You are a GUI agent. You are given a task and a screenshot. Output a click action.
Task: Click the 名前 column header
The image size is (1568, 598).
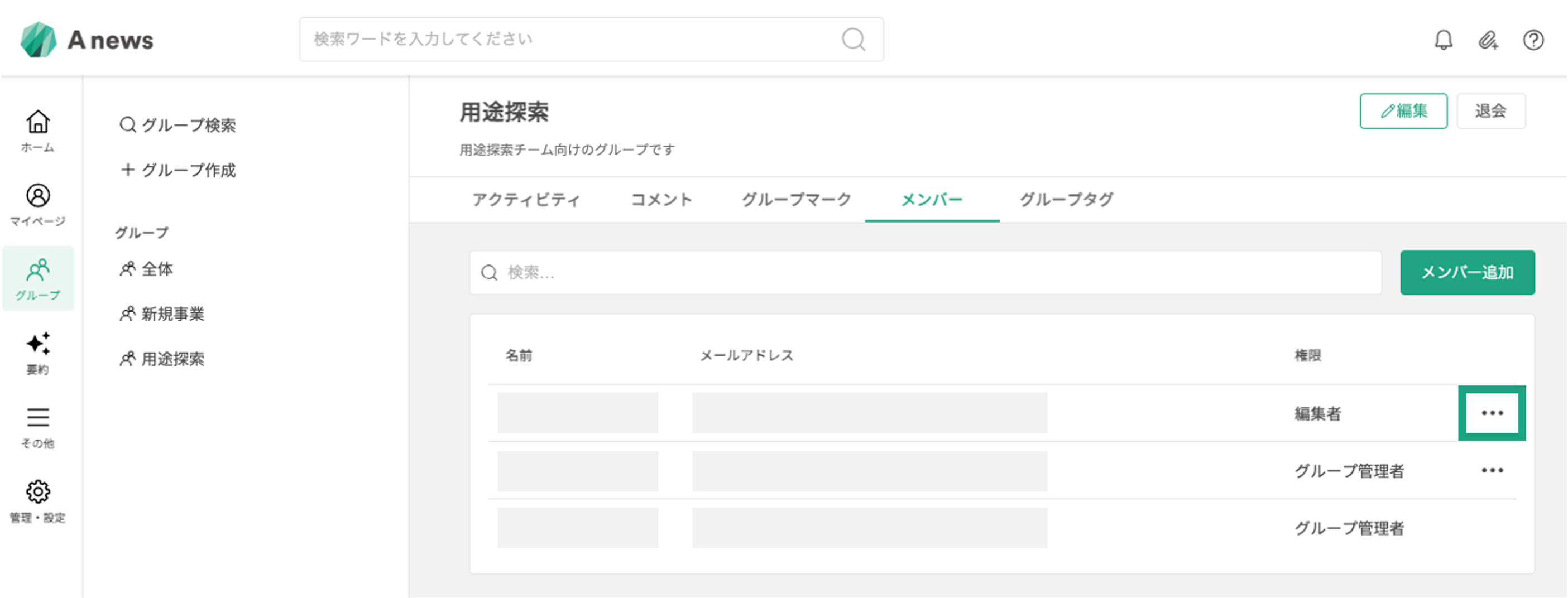519,355
